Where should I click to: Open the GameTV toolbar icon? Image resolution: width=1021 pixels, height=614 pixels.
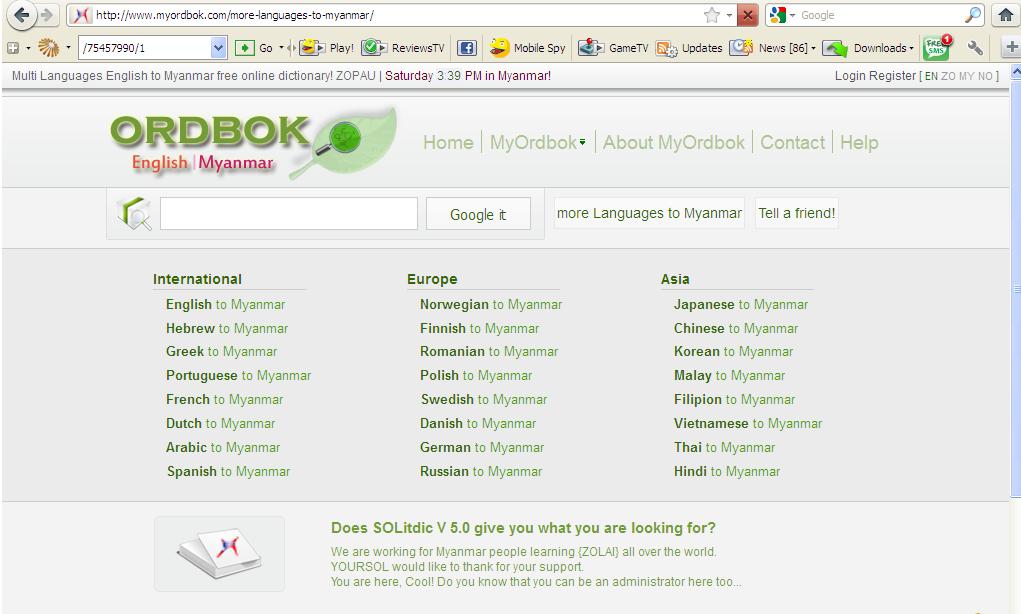591,48
